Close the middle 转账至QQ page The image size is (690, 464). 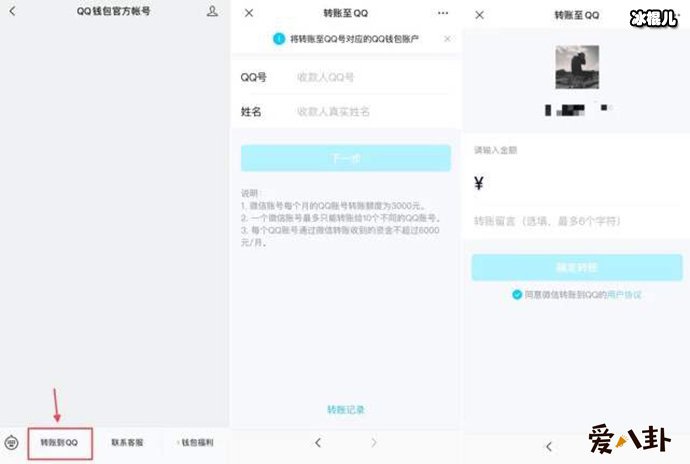click(249, 13)
